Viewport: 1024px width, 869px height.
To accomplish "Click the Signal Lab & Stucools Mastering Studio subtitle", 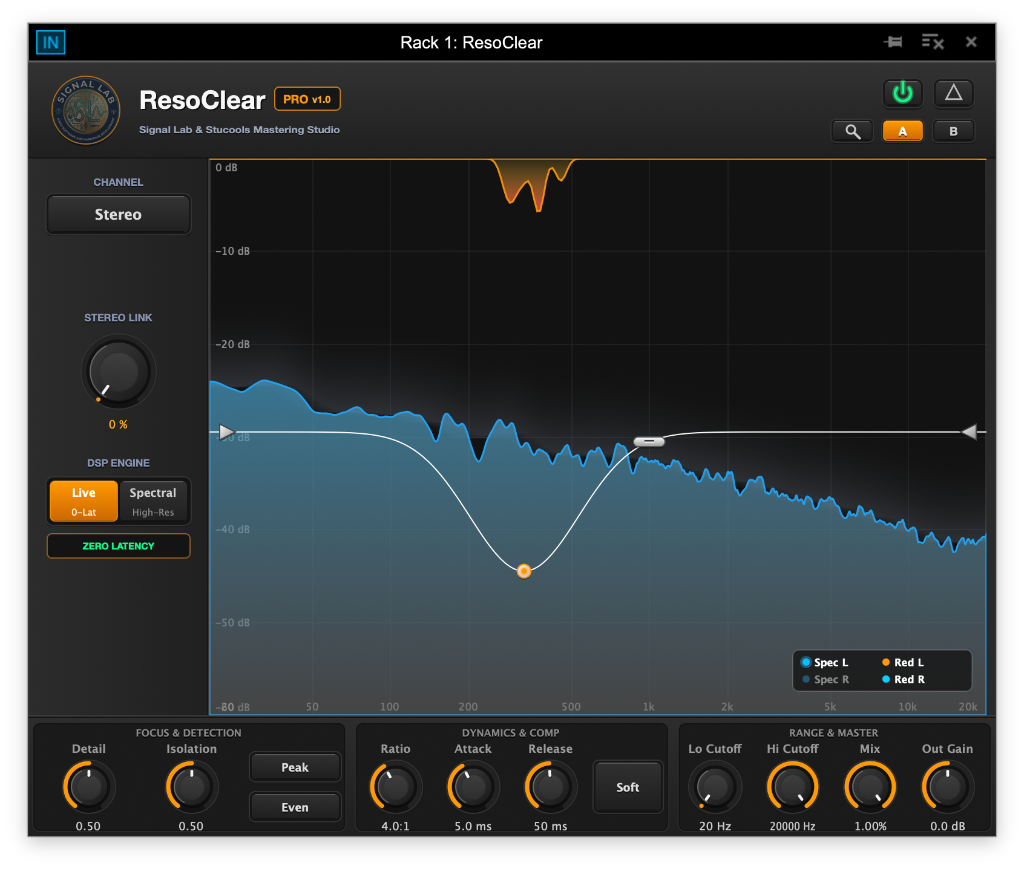I will click(x=239, y=129).
